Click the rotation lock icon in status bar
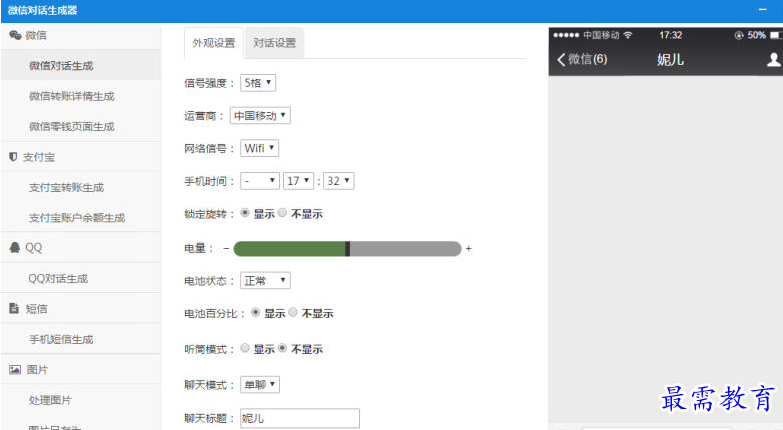Image resolution: width=783 pixels, height=430 pixels. tap(739, 35)
